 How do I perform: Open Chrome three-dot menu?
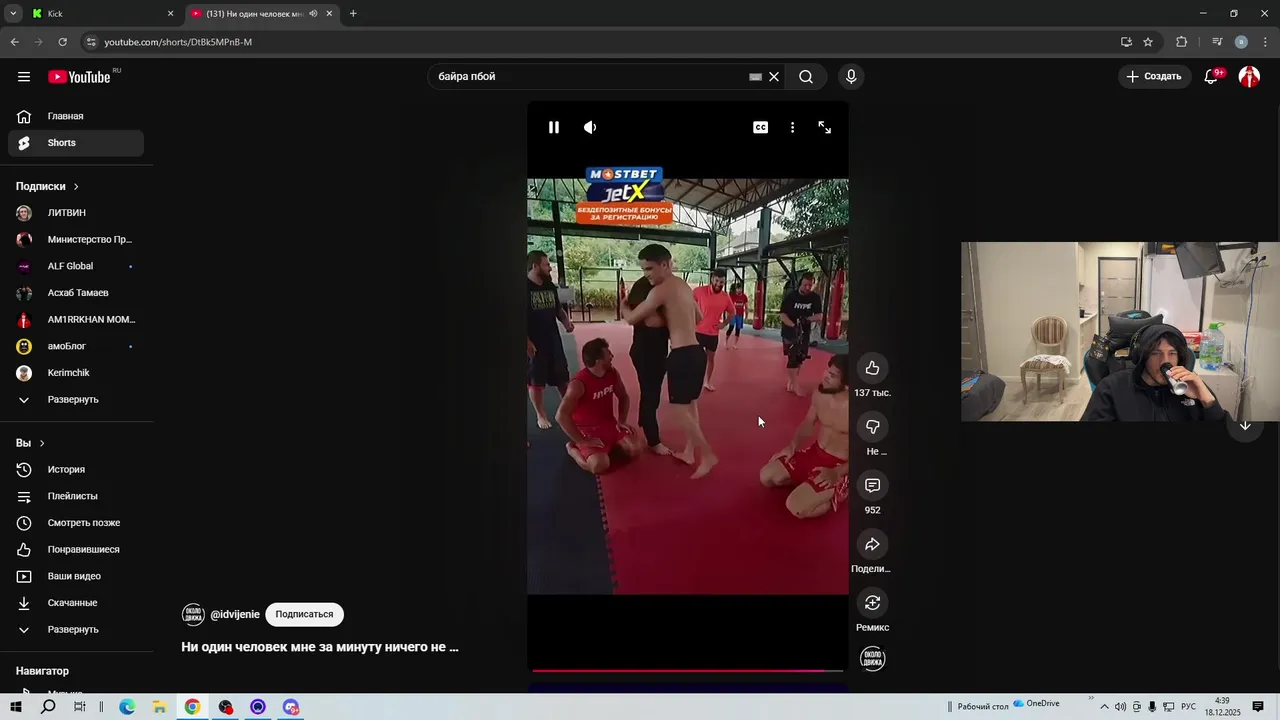(x=1264, y=42)
